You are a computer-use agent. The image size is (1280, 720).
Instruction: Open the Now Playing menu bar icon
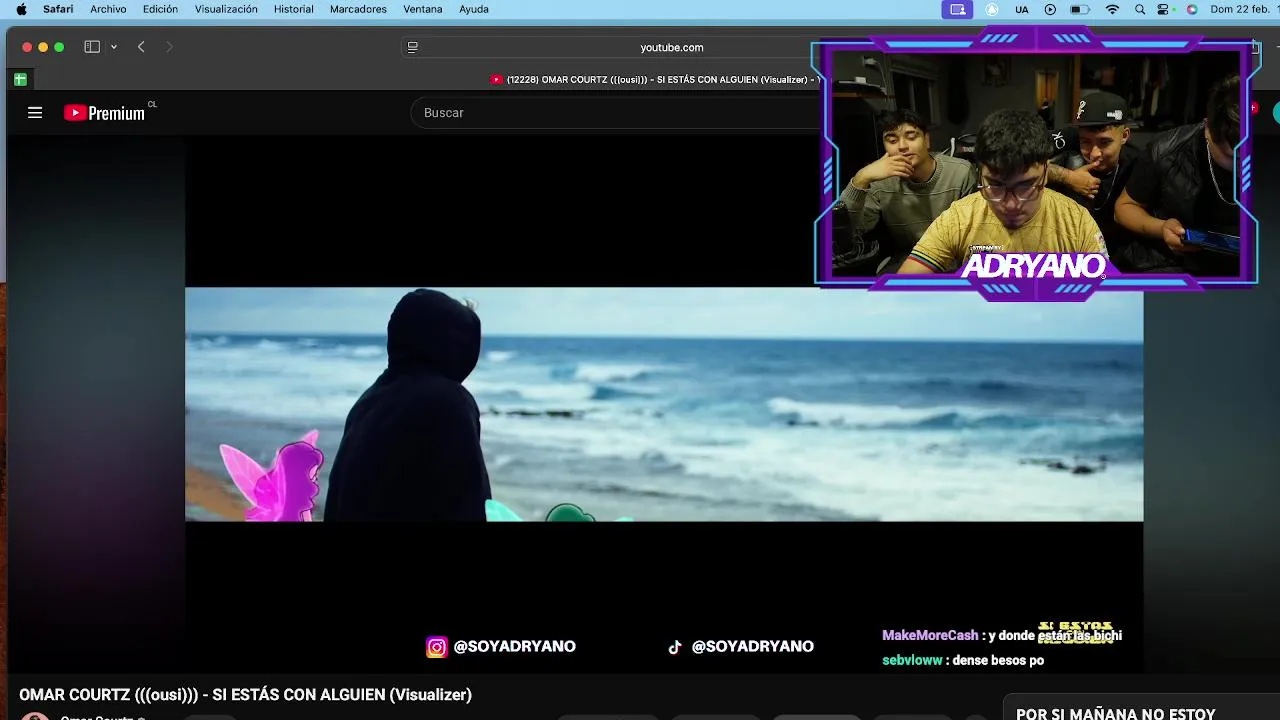[x=1050, y=9]
